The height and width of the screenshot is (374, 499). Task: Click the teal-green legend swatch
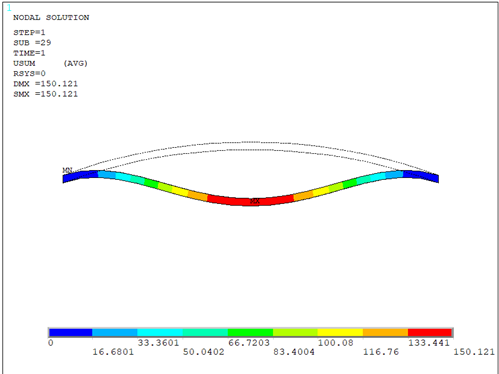tap(205, 332)
